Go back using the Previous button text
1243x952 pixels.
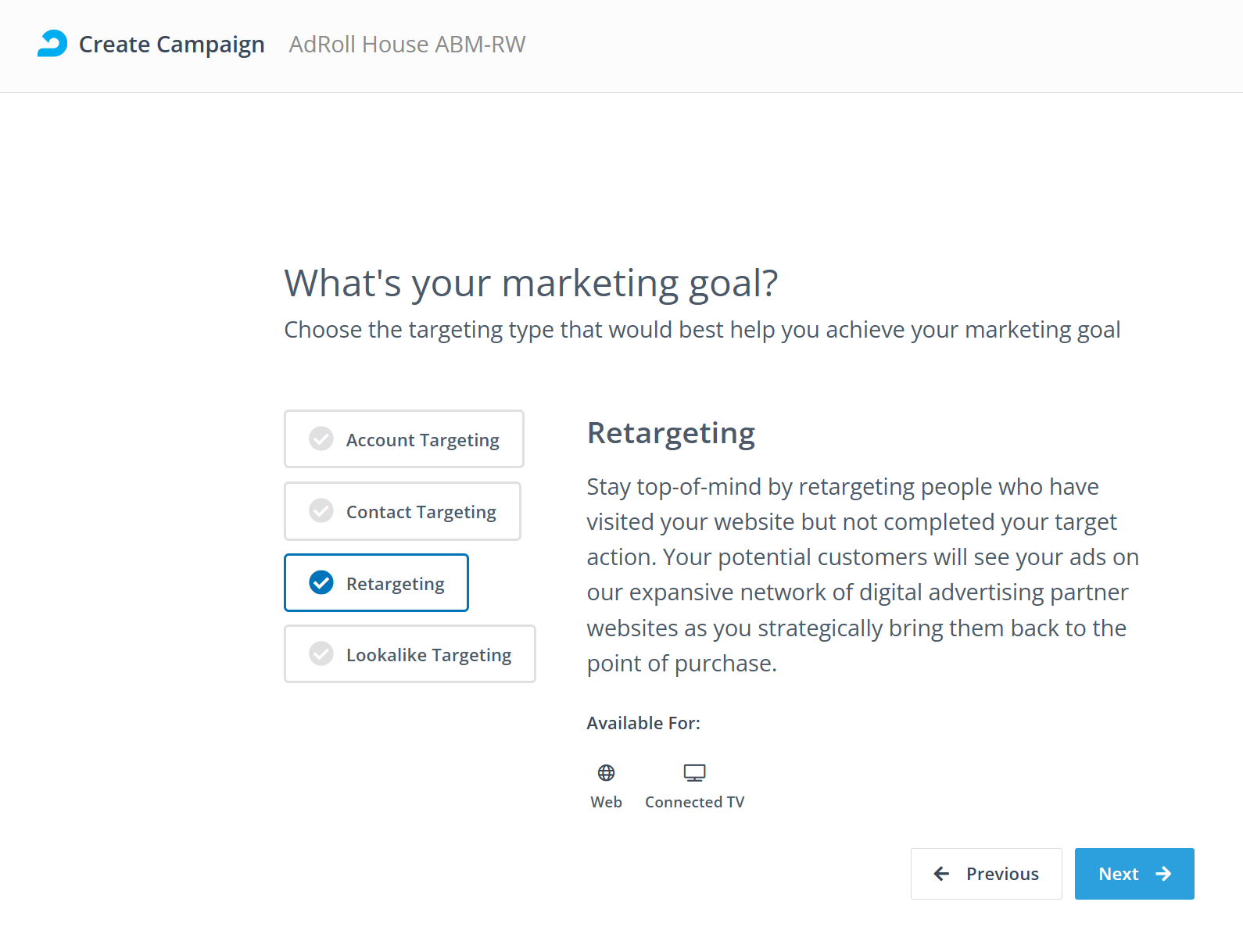(1002, 874)
